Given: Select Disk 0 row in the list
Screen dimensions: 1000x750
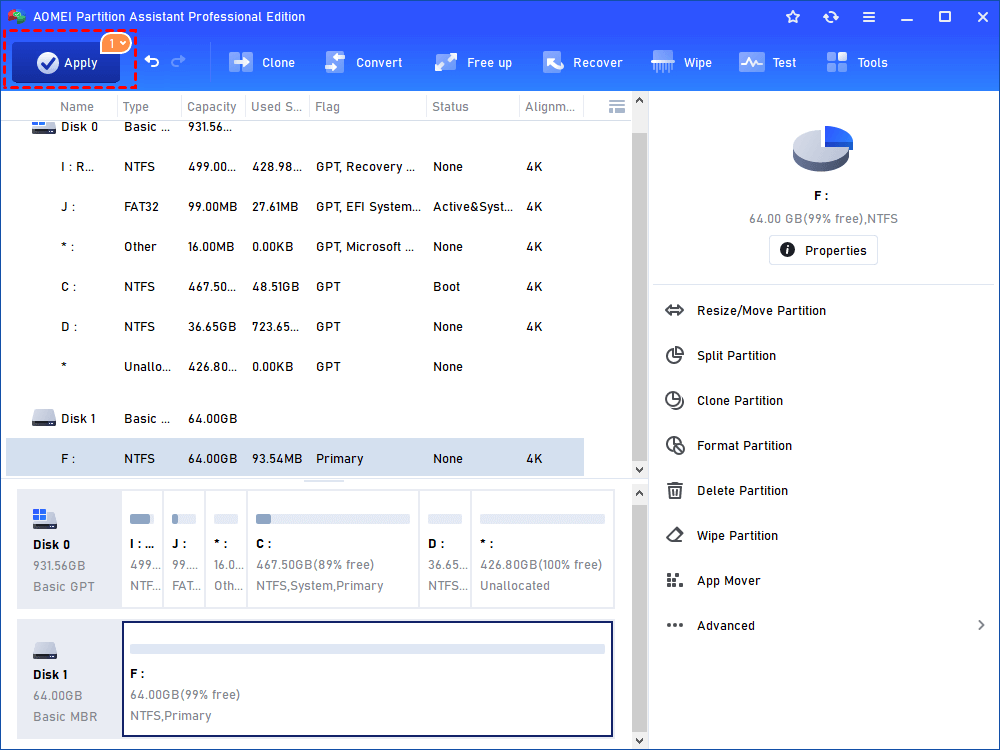Looking at the screenshot, I should click(x=295, y=127).
